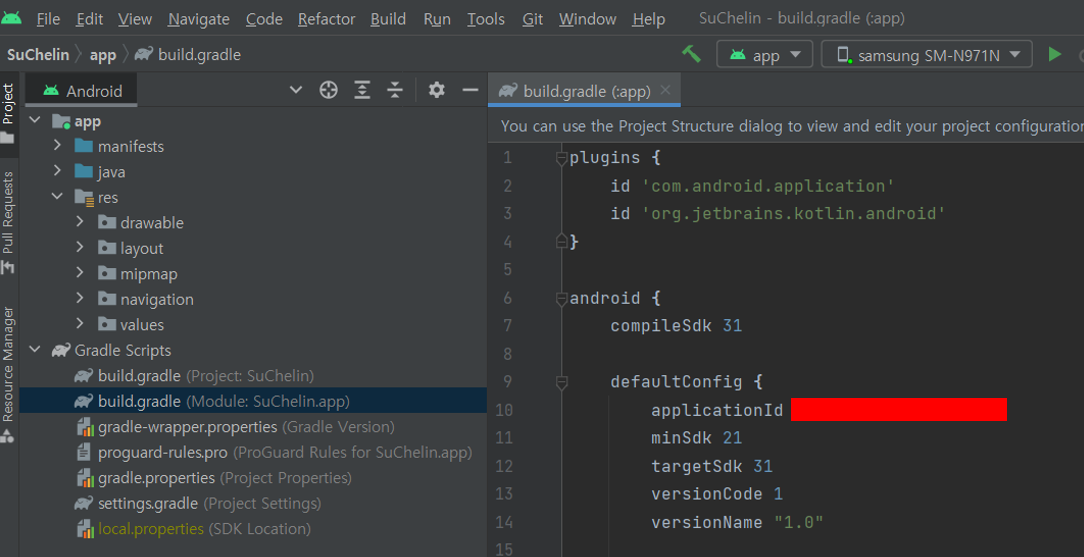The height and width of the screenshot is (557, 1084).
Task: Fold the defaultConfig block at line 9
Action: pos(561,382)
